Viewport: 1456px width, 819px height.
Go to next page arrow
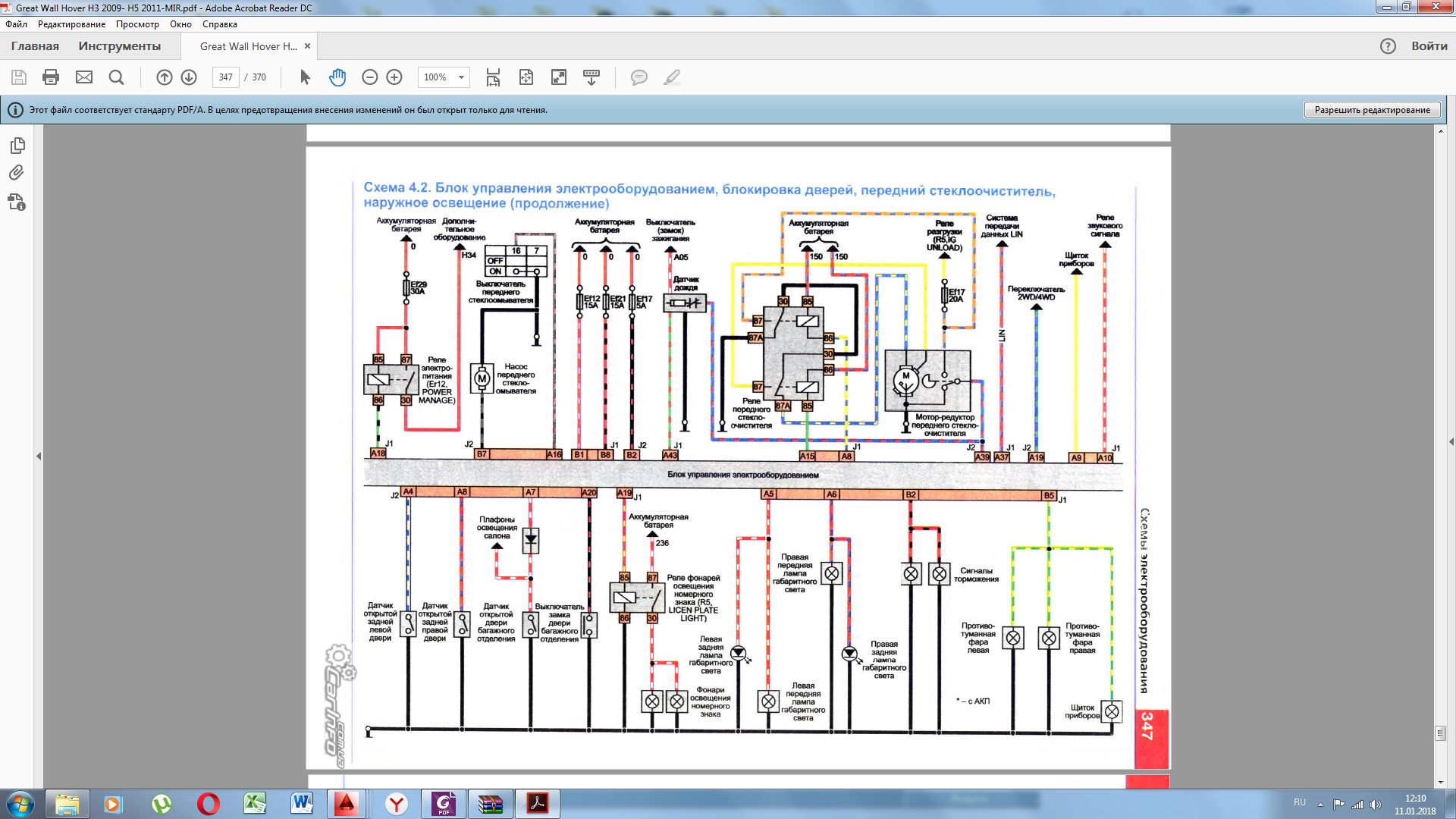(189, 77)
